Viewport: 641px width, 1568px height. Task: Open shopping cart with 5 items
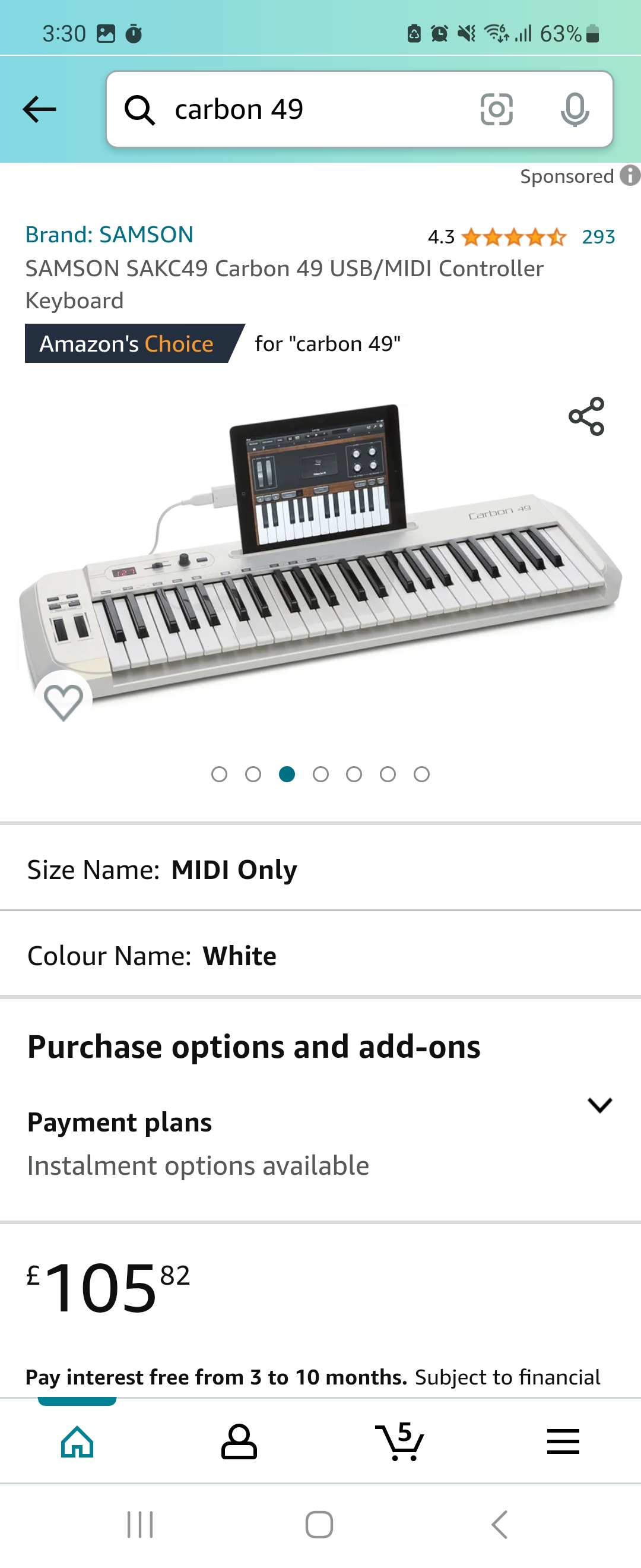399,1441
